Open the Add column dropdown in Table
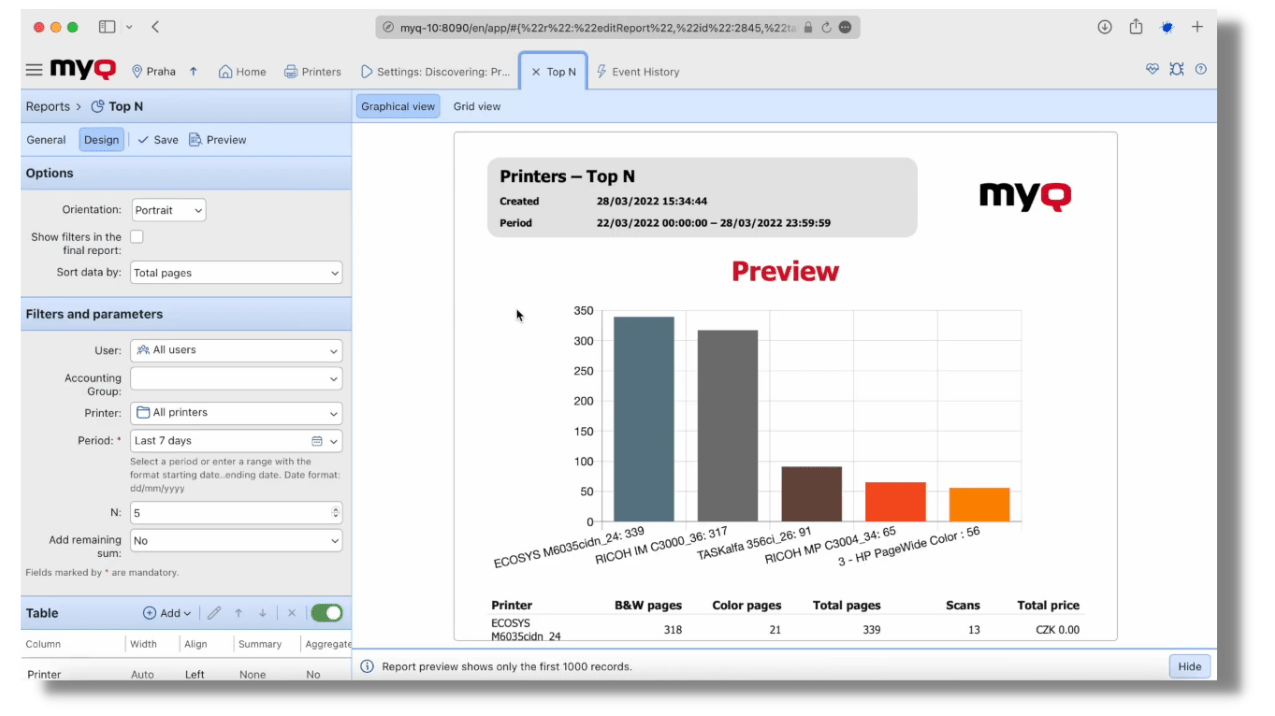The height and width of the screenshot is (716, 1275). [167, 613]
